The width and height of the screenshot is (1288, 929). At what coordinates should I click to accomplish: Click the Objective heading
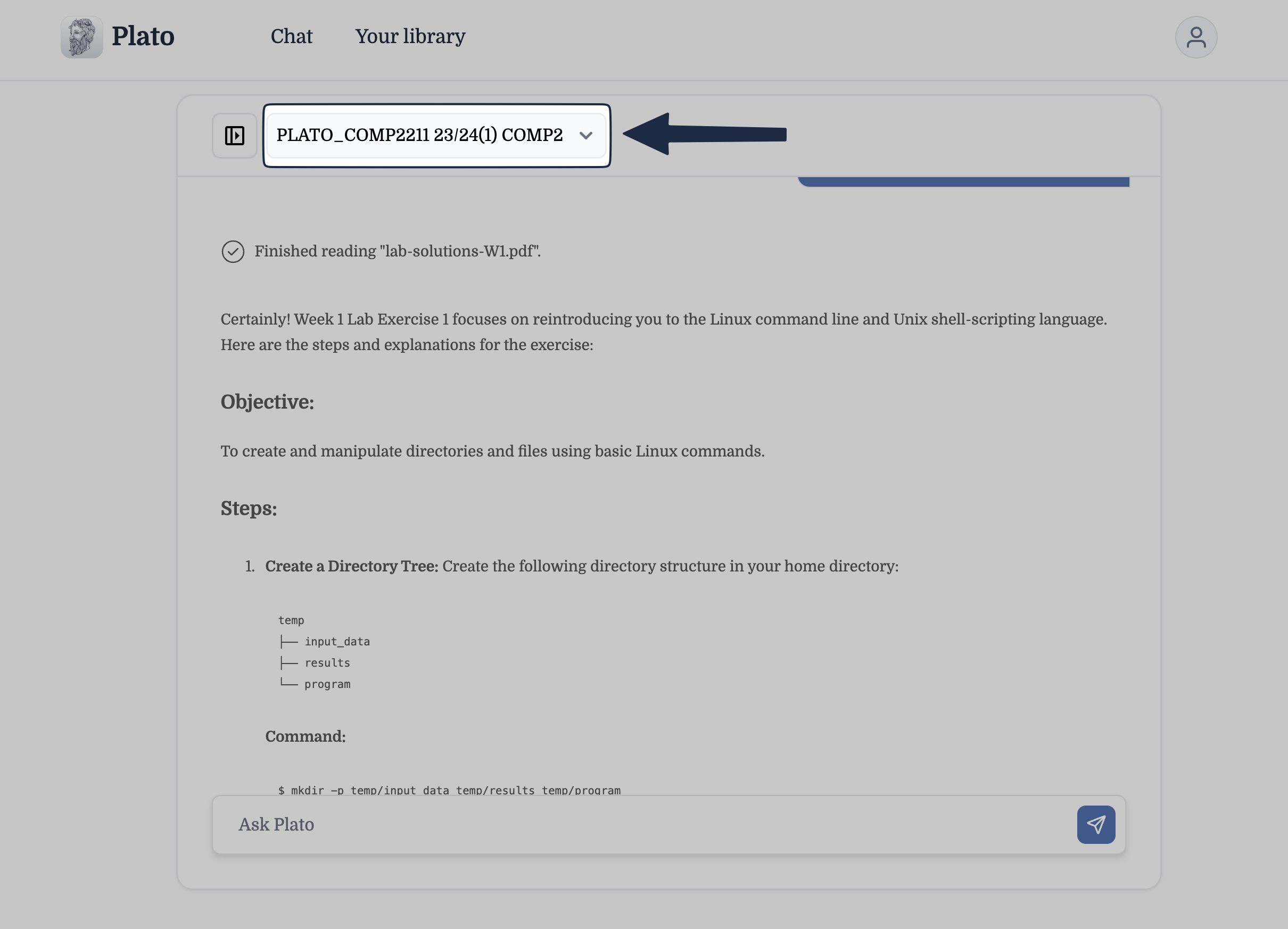pyautogui.click(x=267, y=402)
